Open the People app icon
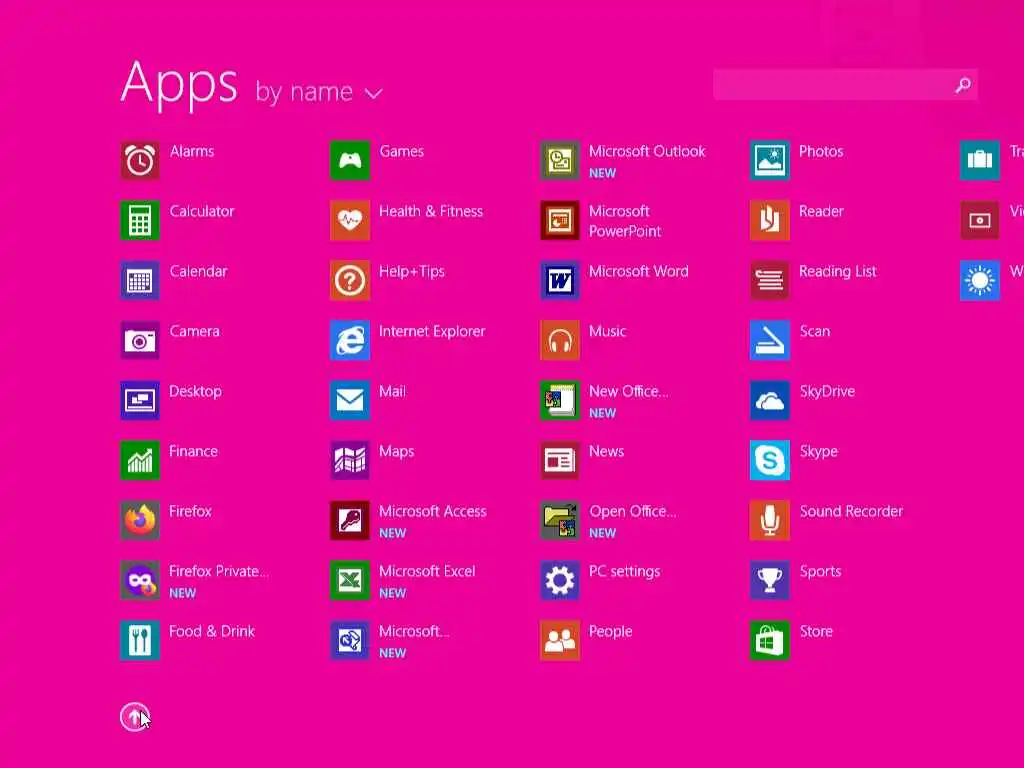Screen dimensions: 1024x768 coord(560,641)
